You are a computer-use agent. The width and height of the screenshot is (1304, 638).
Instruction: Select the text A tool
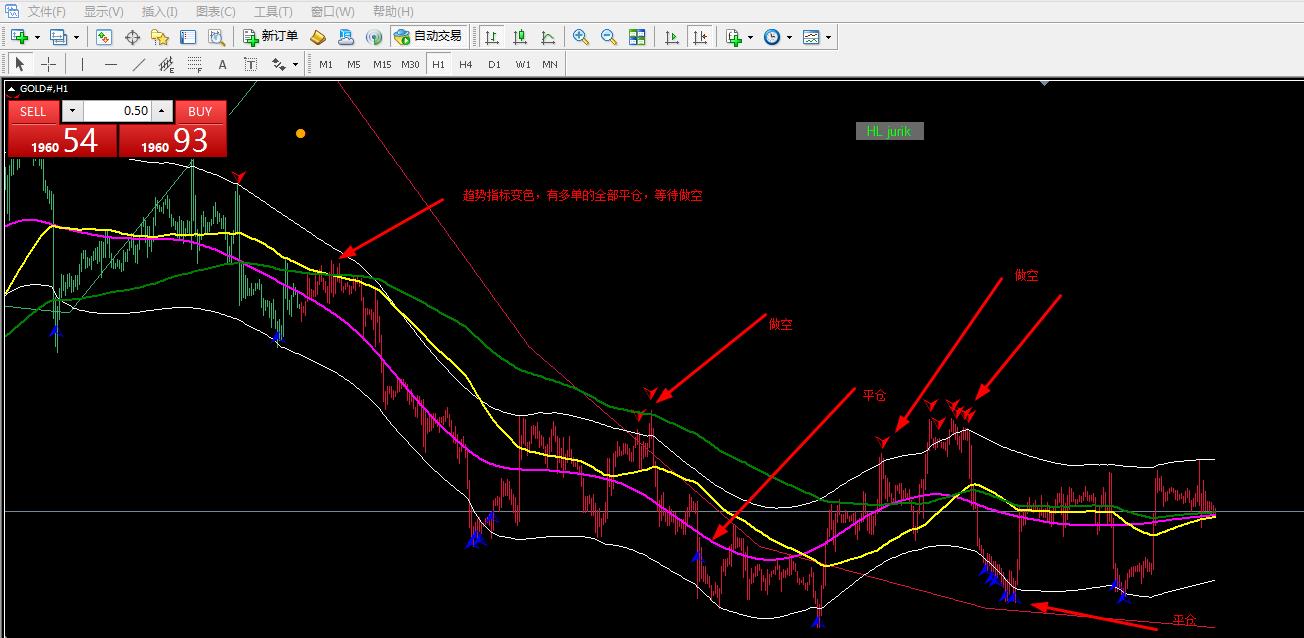[x=222, y=64]
